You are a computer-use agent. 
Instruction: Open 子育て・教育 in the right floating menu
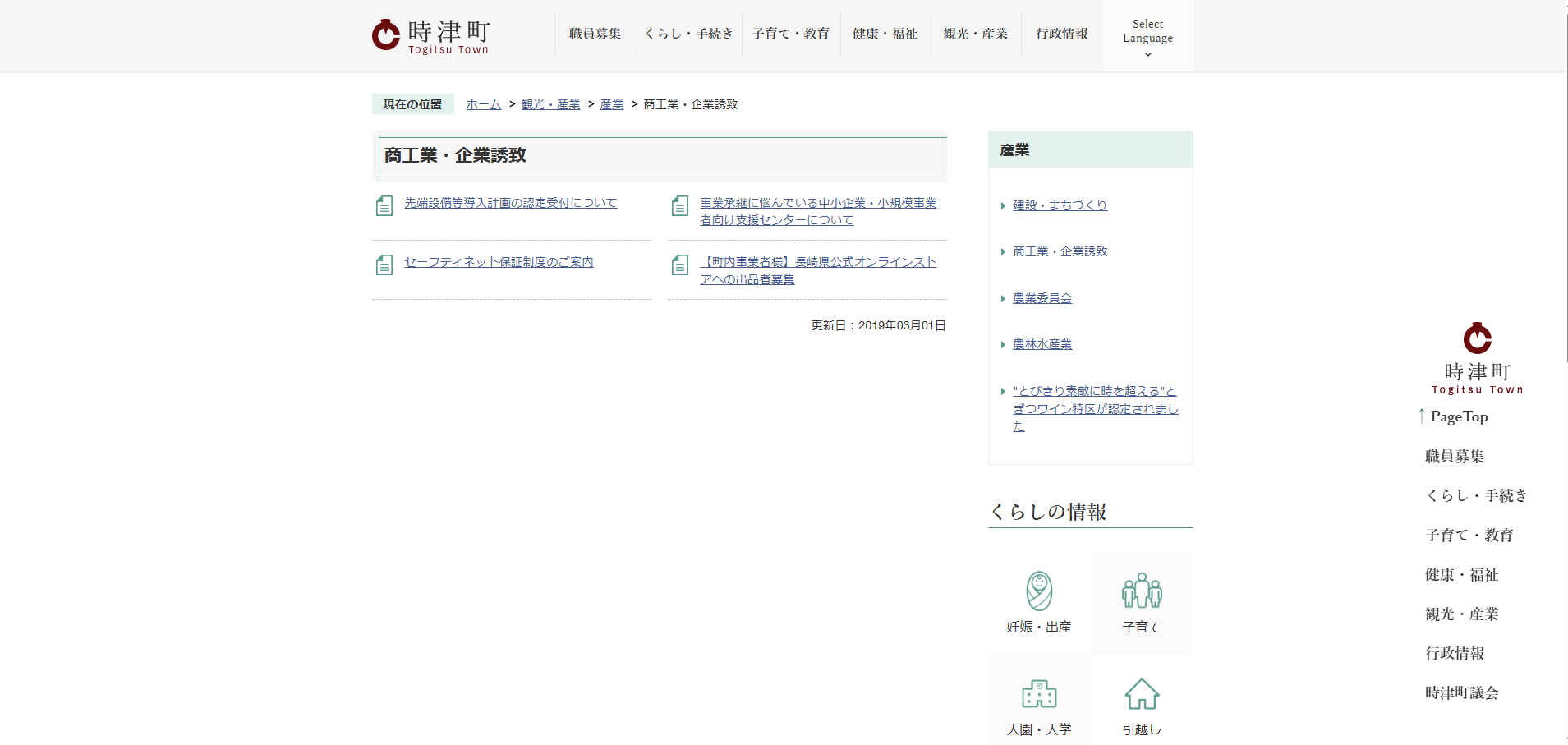1469,535
